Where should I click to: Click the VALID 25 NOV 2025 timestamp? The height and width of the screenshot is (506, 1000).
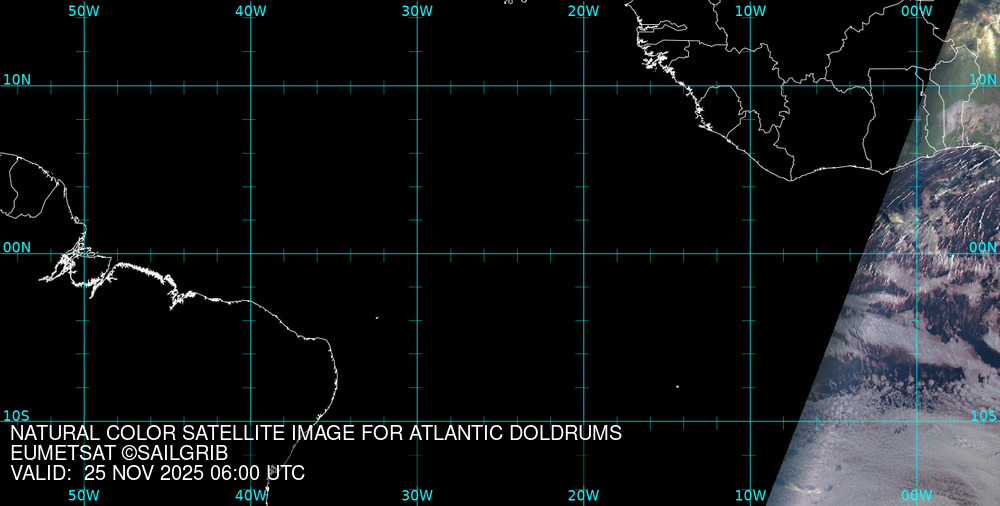pos(157,473)
